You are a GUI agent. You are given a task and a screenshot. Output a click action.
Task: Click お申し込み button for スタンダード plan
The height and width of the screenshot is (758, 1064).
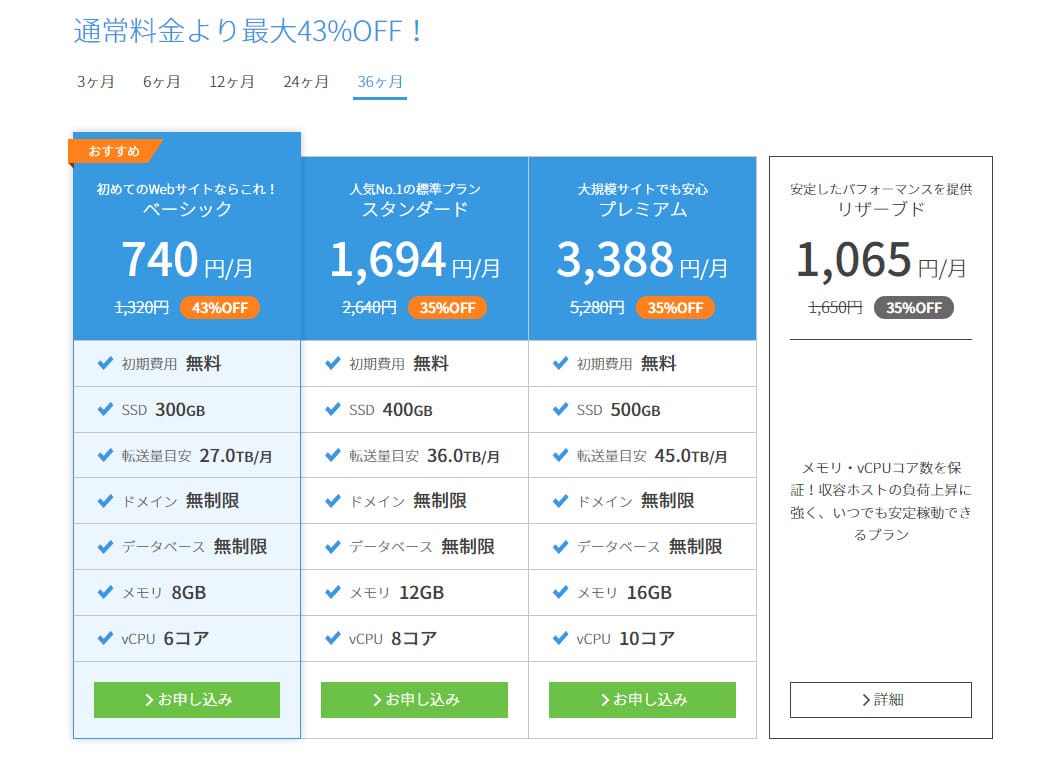(x=415, y=700)
